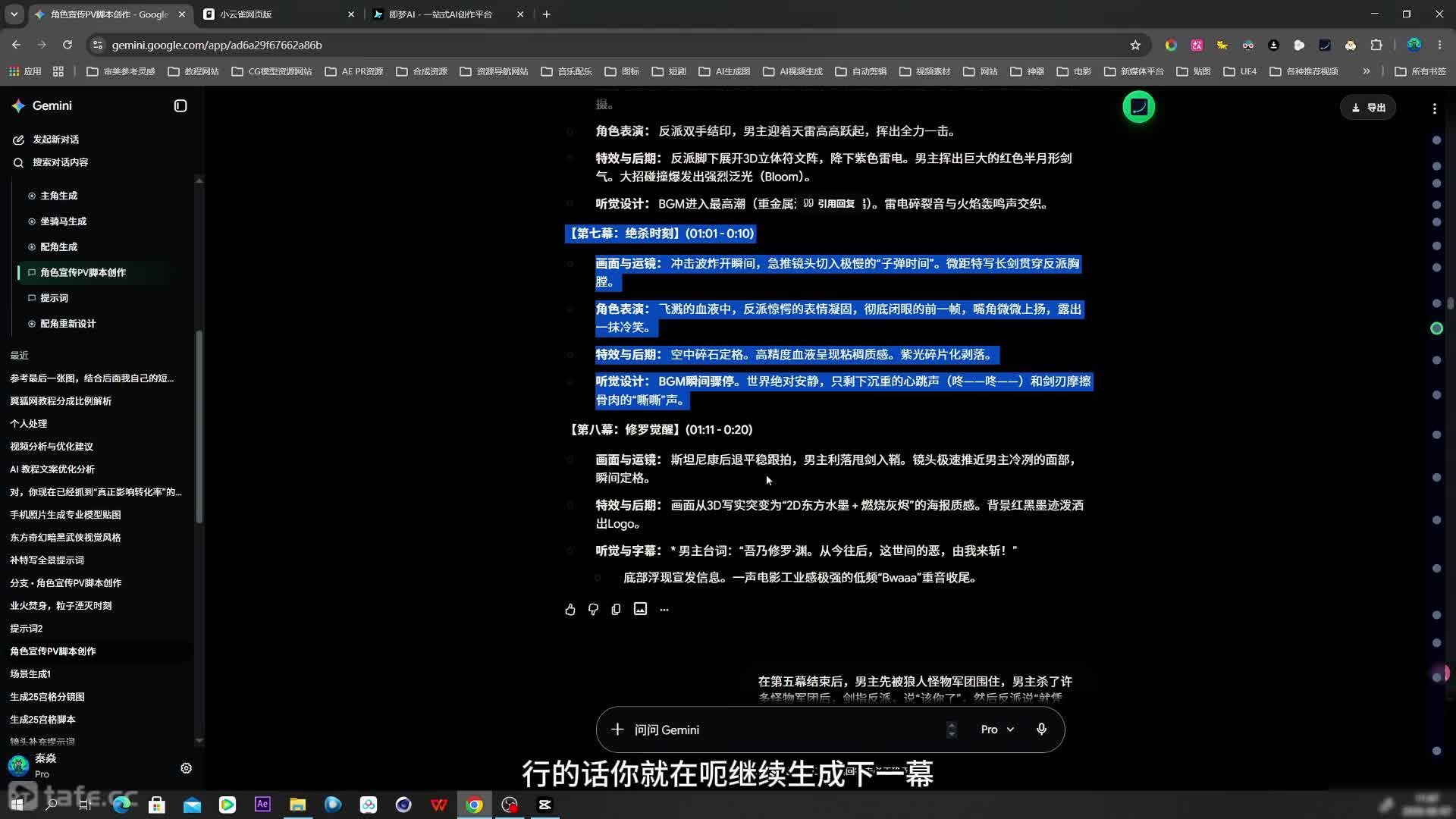The height and width of the screenshot is (819, 1456).
Task: Open Chrome from the taskbar
Action: (x=474, y=805)
